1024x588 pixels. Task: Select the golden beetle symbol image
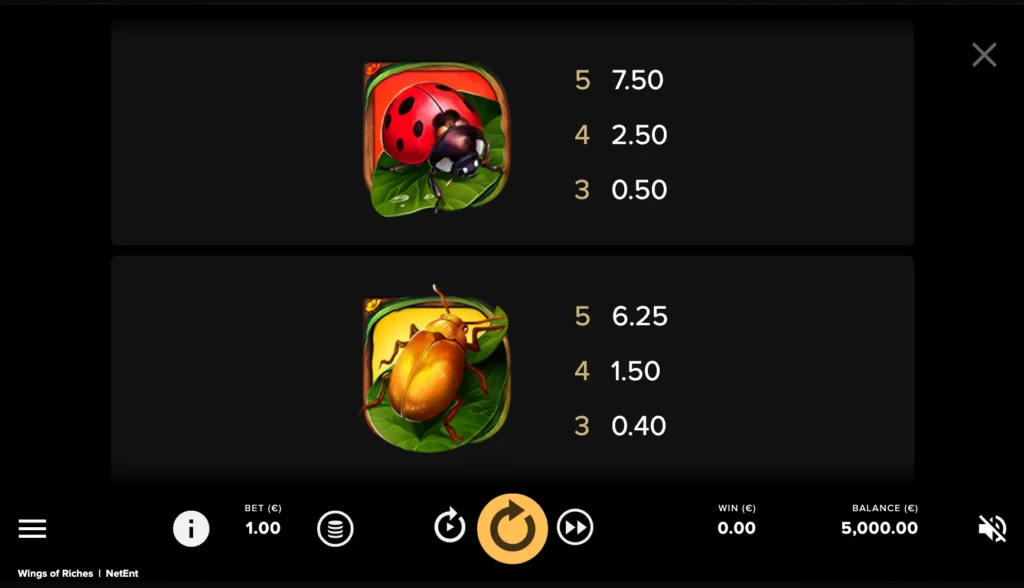[x=435, y=369]
